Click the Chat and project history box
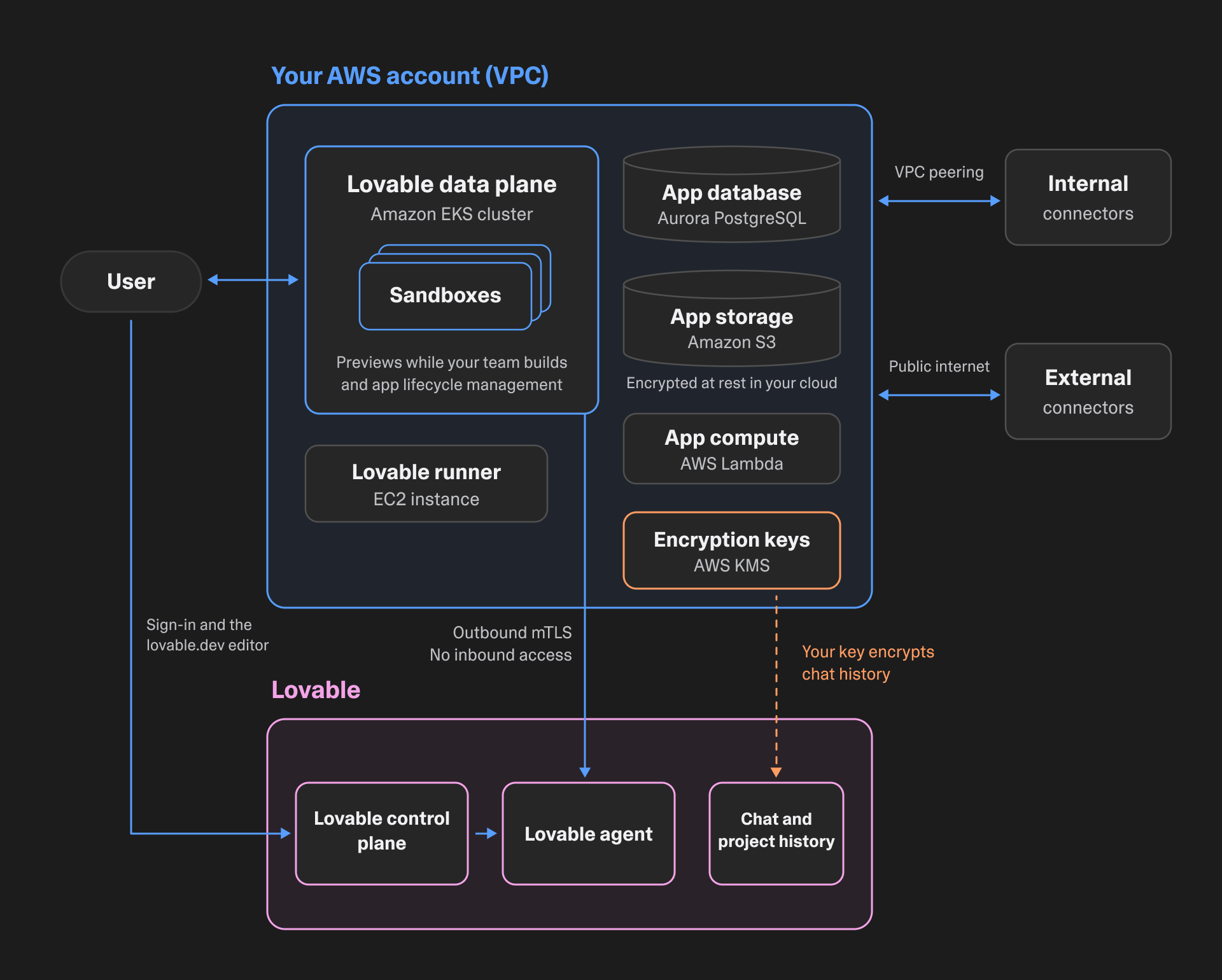 click(776, 834)
